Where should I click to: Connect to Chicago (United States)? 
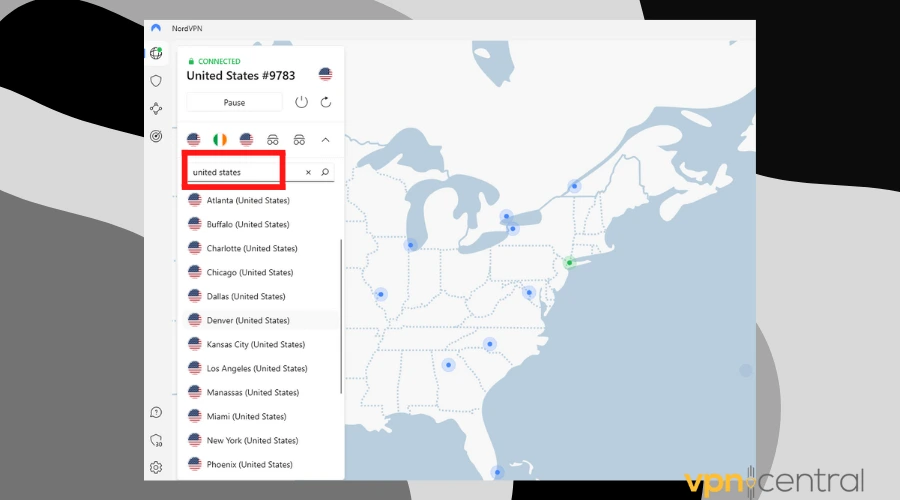pyautogui.click(x=260, y=273)
